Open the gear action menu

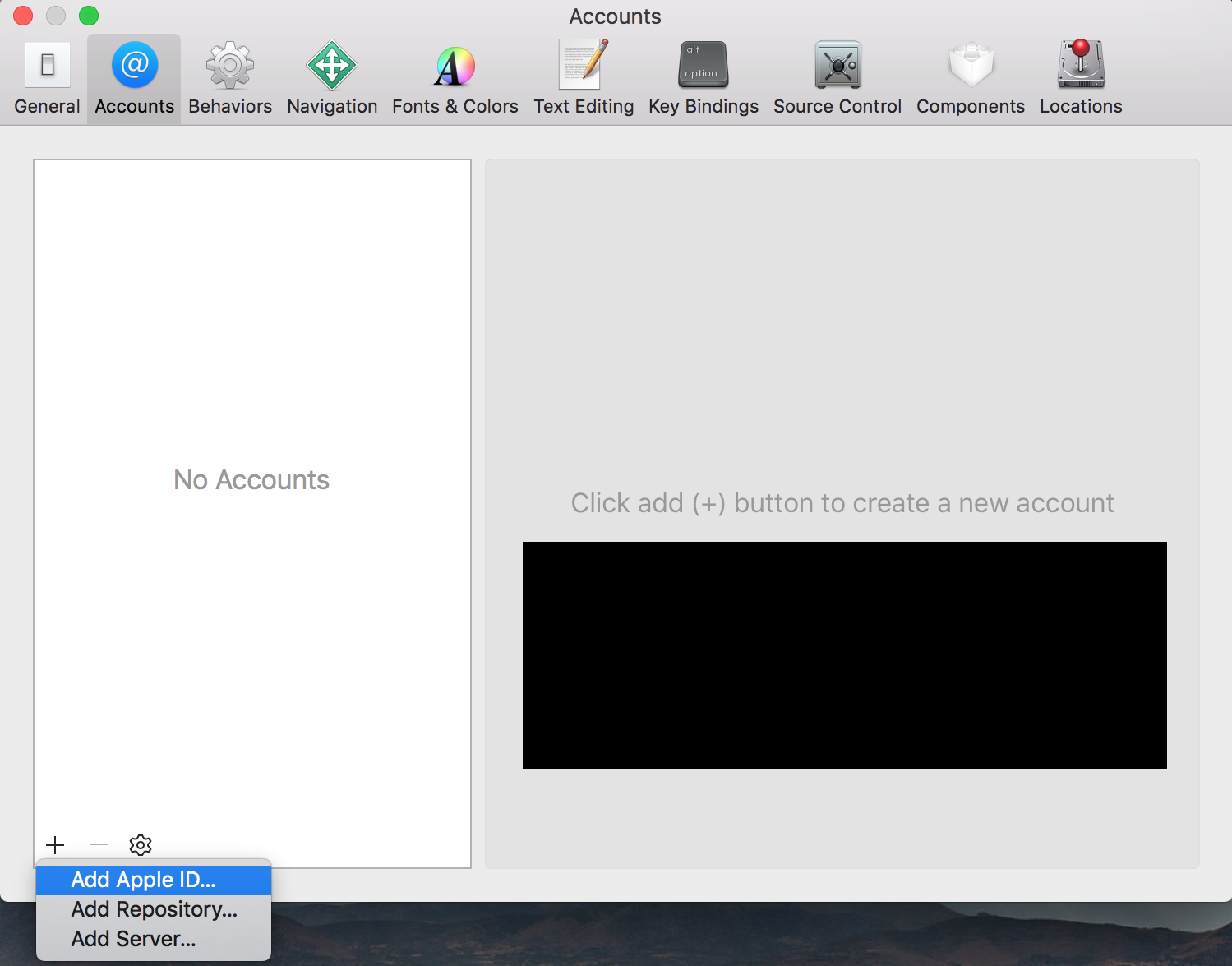click(140, 844)
